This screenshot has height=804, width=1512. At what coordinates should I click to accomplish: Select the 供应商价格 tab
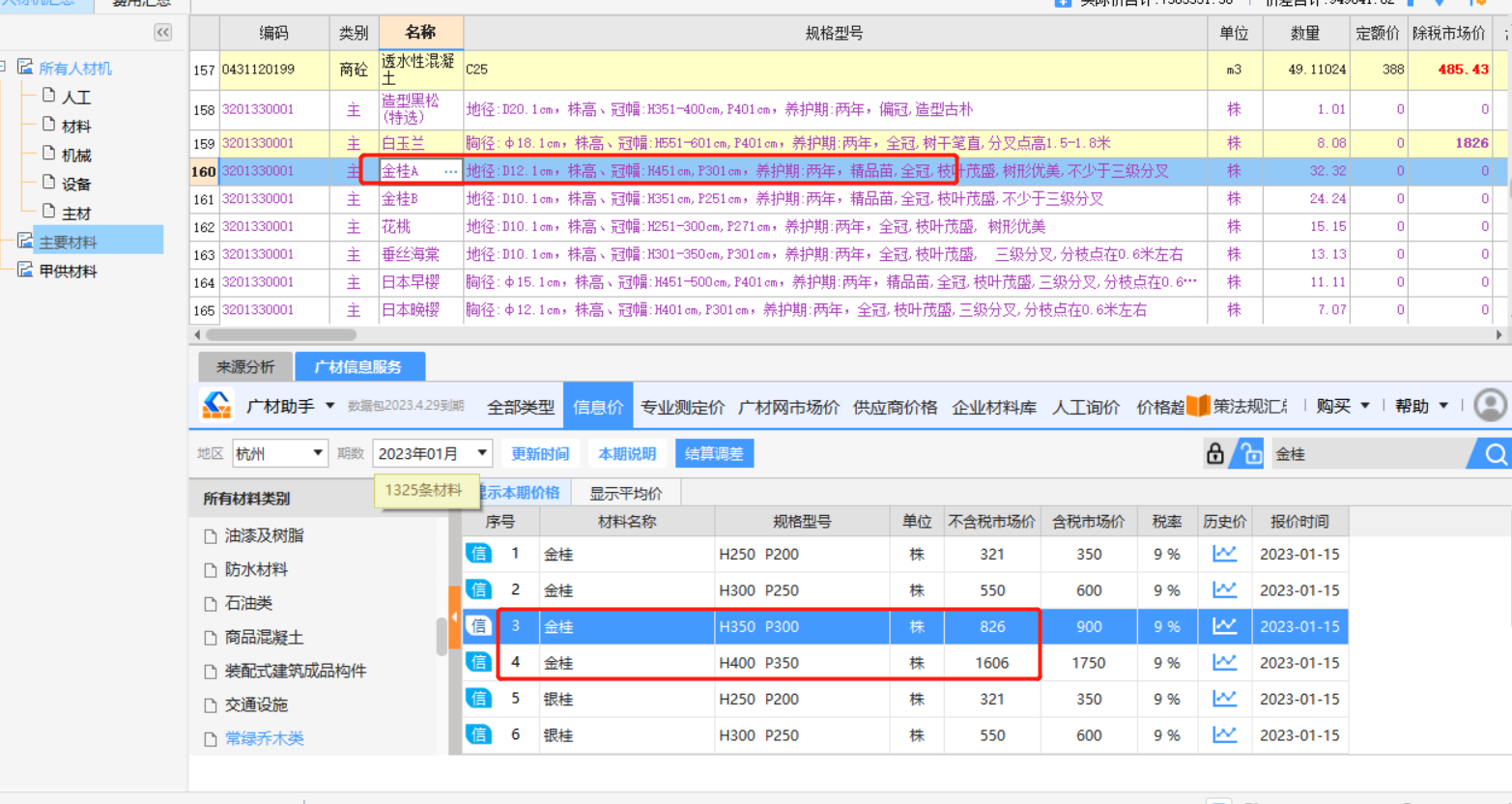(x=896, y=407)
